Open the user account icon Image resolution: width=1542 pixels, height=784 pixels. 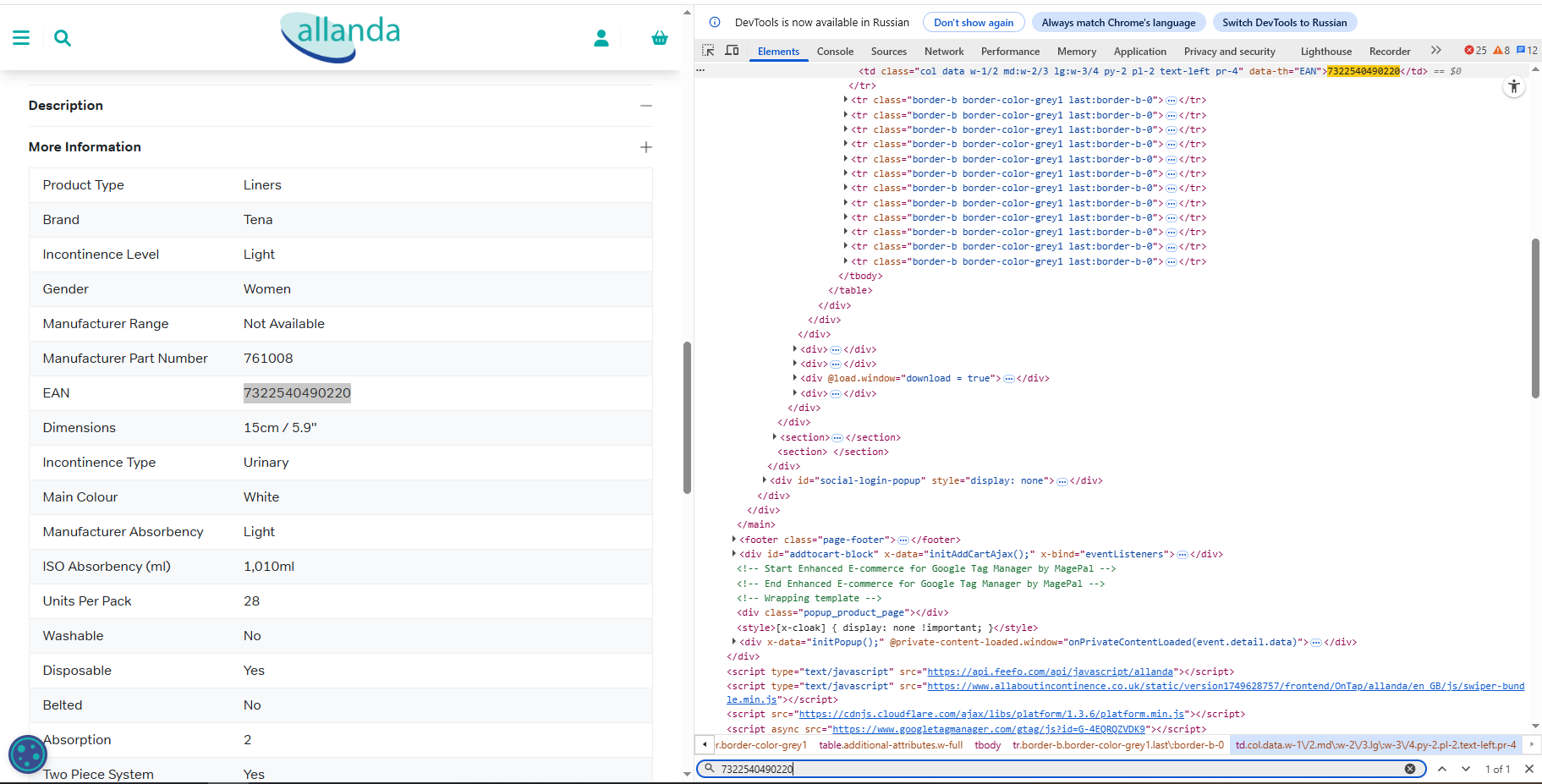click(601, 38)
